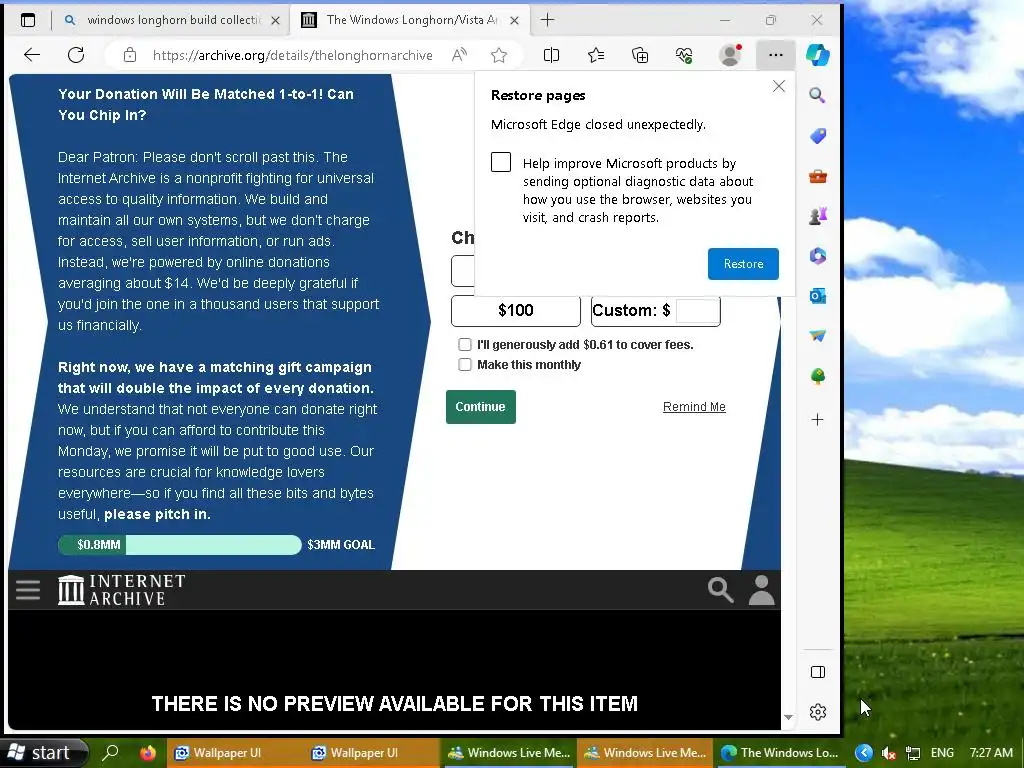Switch to second Windows Live Messenger taskbar item
This screenshot has width=1024, height=768.
coord(645,753)
